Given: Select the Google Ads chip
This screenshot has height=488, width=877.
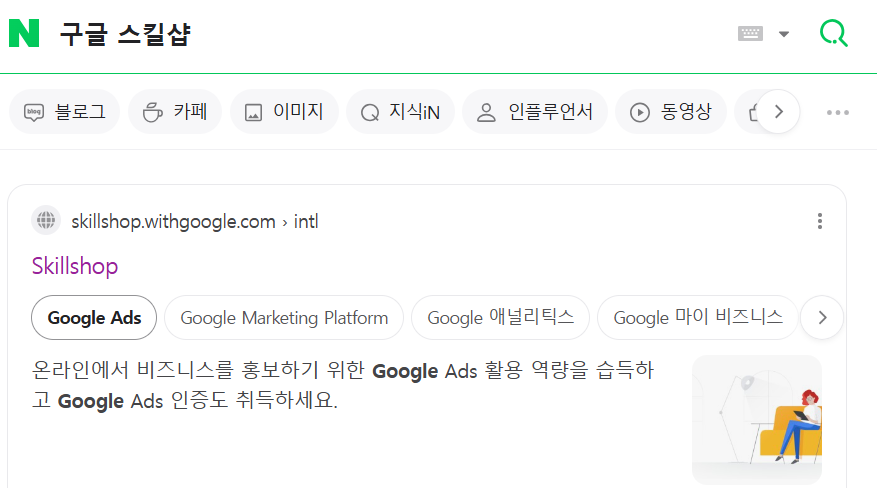Looking at the screenshot, I should point(94,318).
